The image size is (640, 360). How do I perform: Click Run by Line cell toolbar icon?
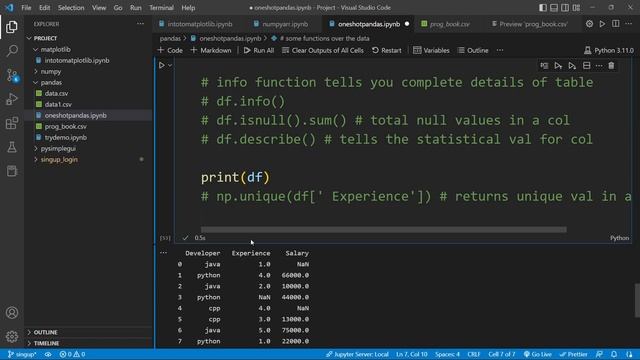coord(544,66)
